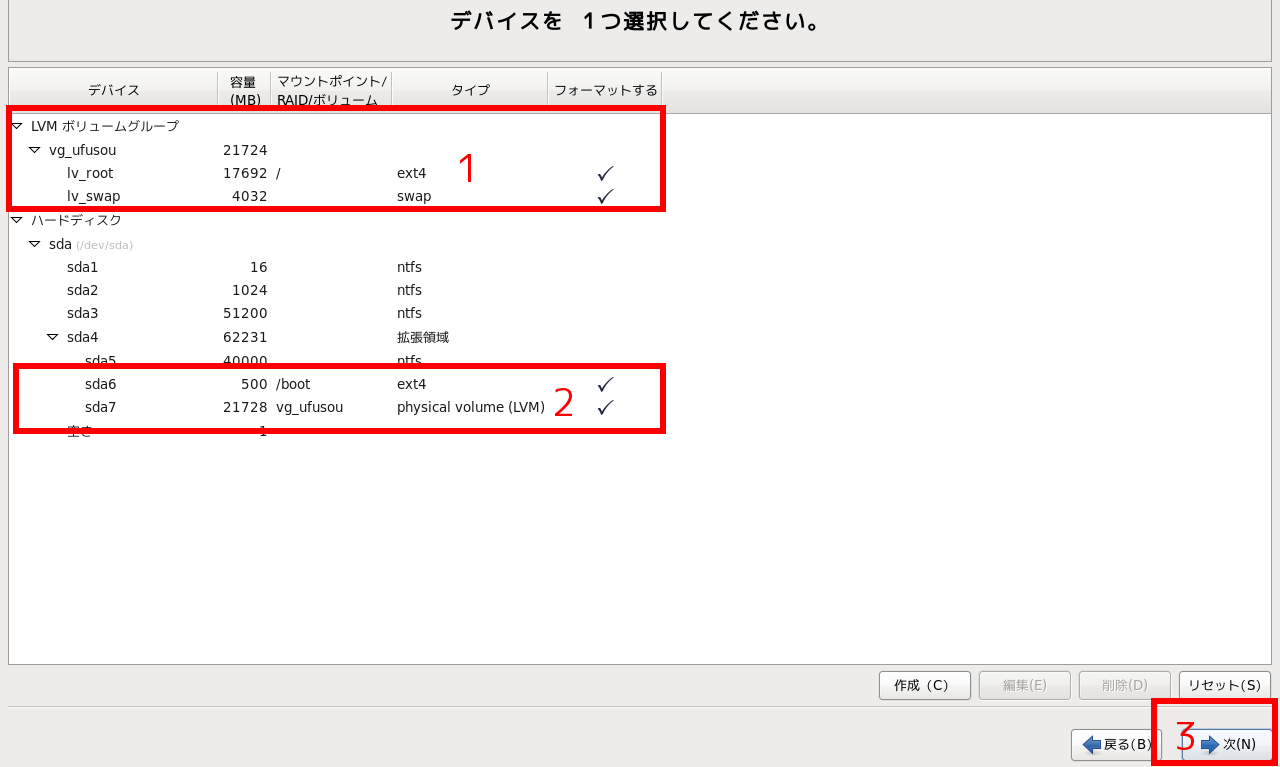Viewport: 1280px width, 767px height.
Task: Collapse the vg_ufusou volume group triangle
Action: click(x=35, y=150)
